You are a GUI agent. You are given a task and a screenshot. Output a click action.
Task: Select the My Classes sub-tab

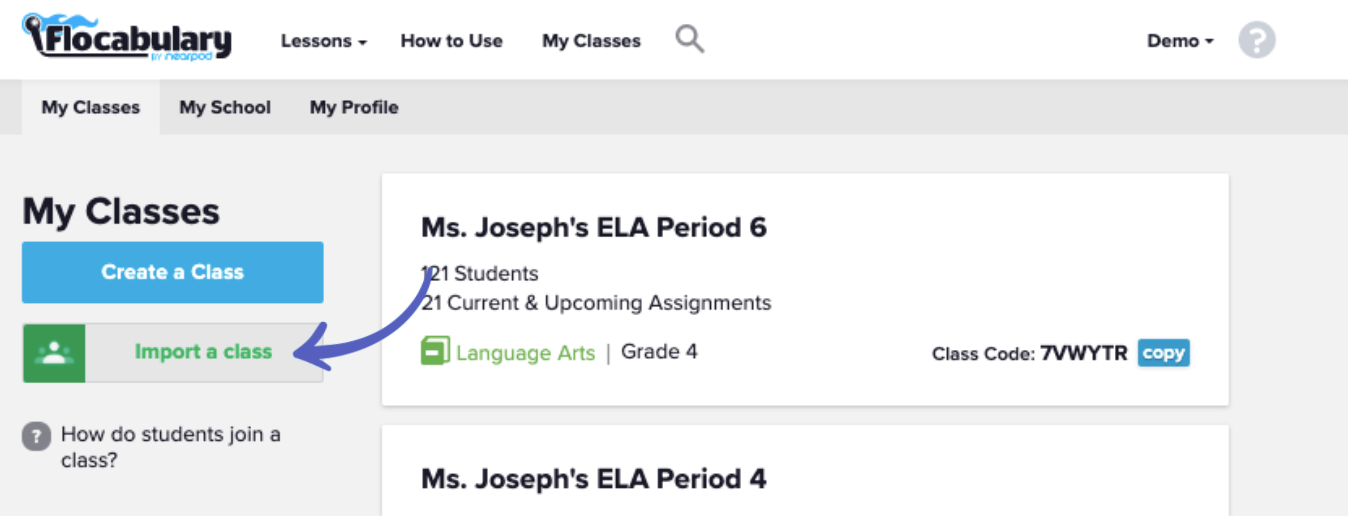point(91,108)
